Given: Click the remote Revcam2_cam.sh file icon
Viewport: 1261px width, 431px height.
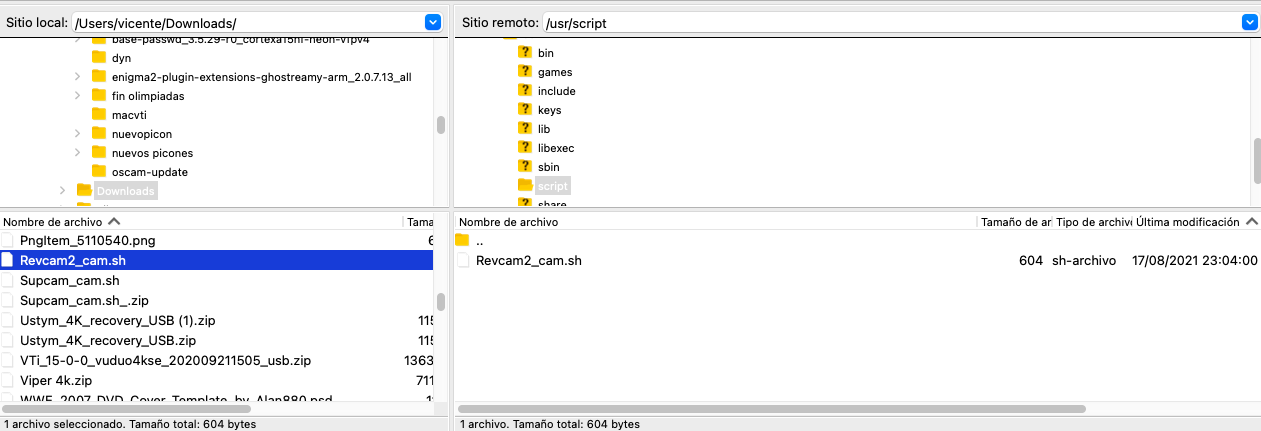Looking at the screenshot, I should 462,261.
